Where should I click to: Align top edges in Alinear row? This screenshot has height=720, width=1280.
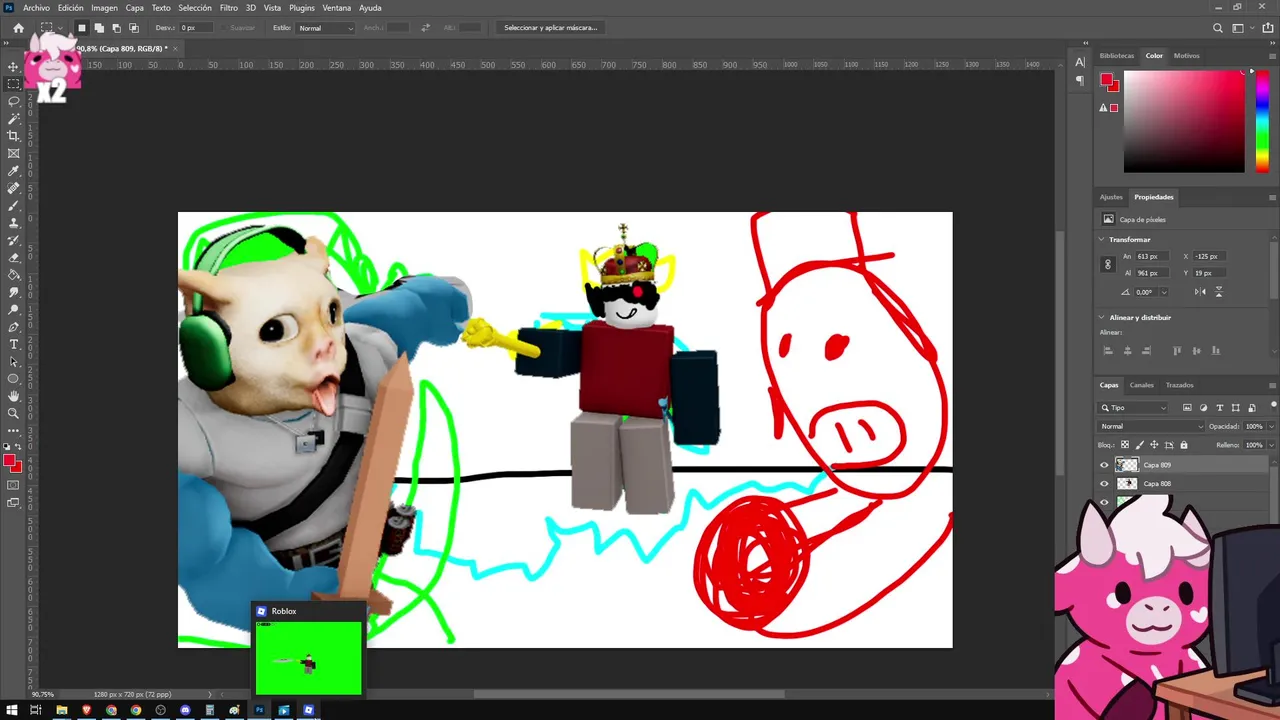click(1177, 351)
